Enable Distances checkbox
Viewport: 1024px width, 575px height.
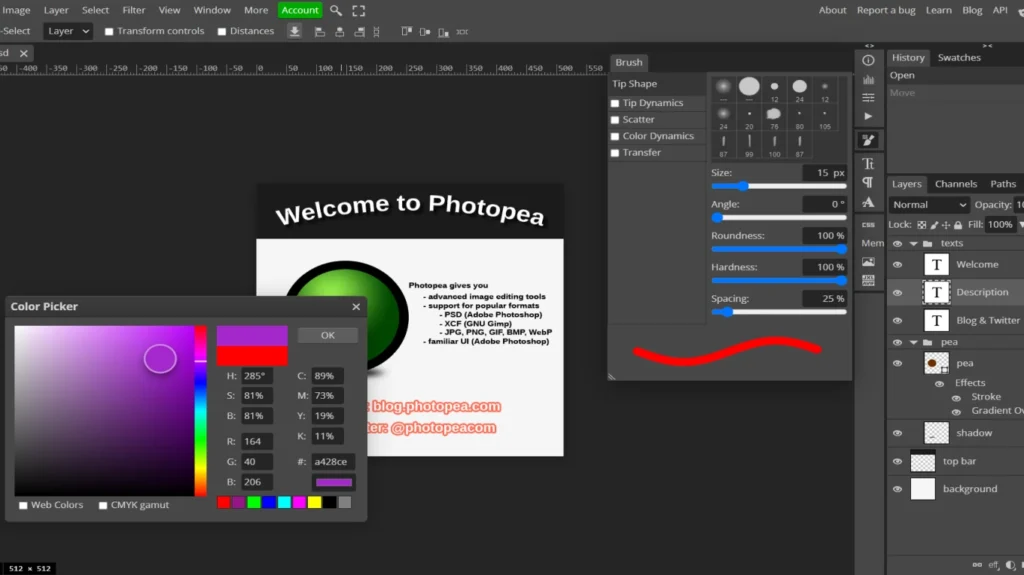(x=221, y=31)
